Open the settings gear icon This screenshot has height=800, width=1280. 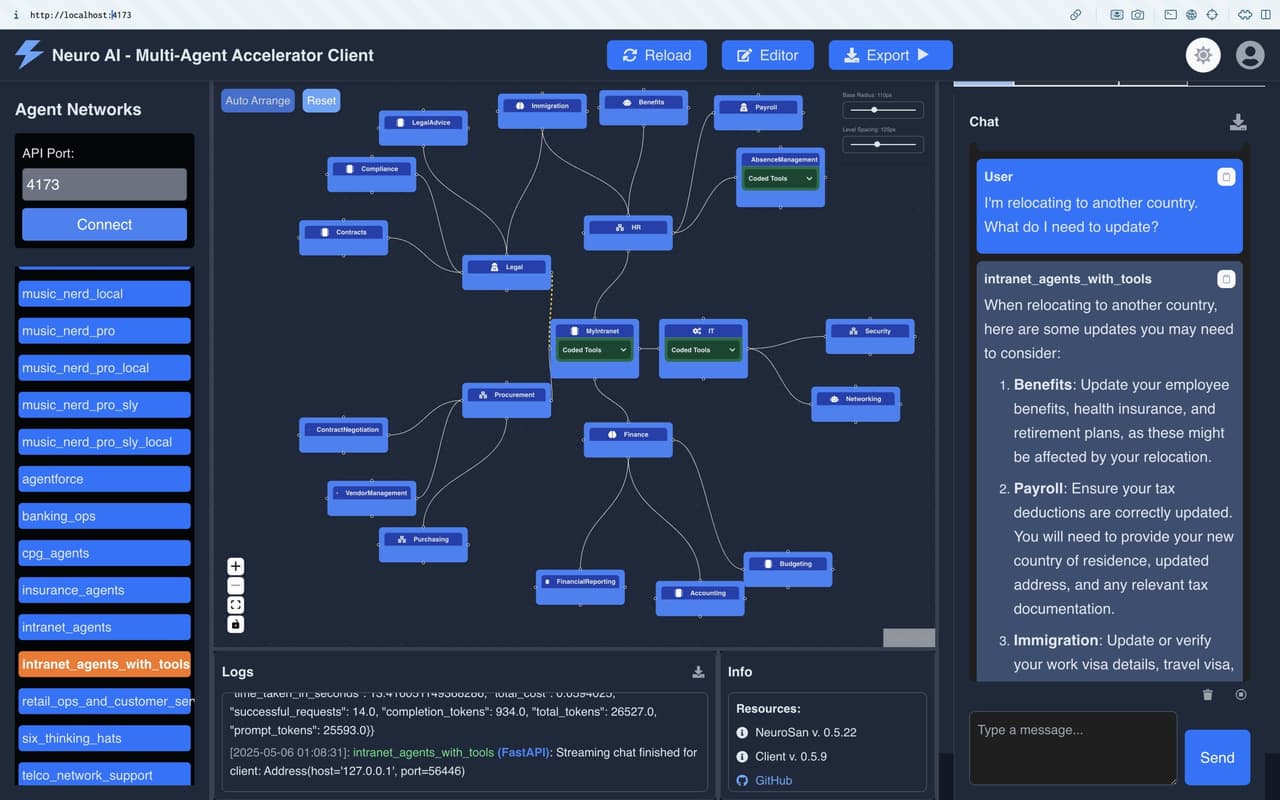1203,55
